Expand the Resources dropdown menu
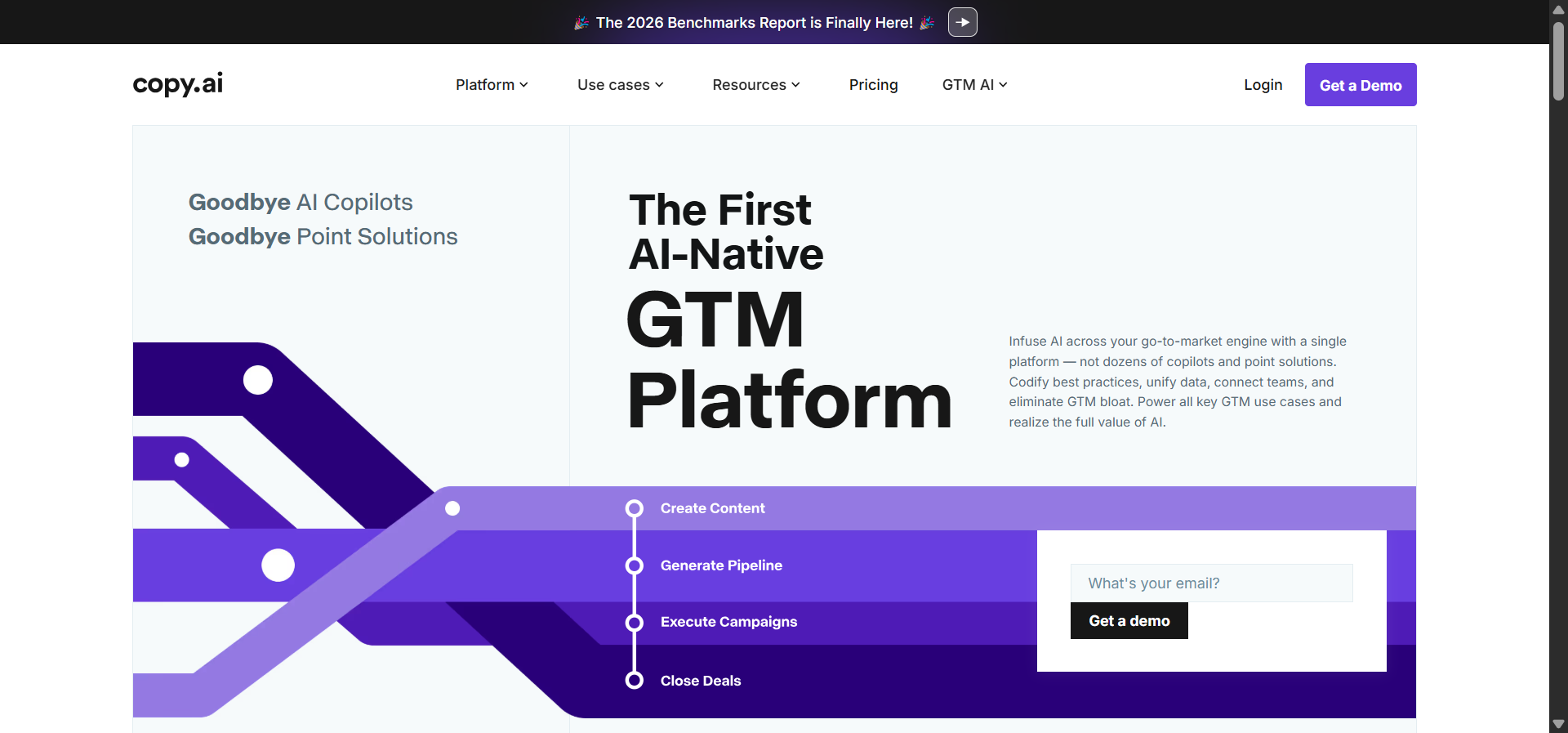 point(756,85)
